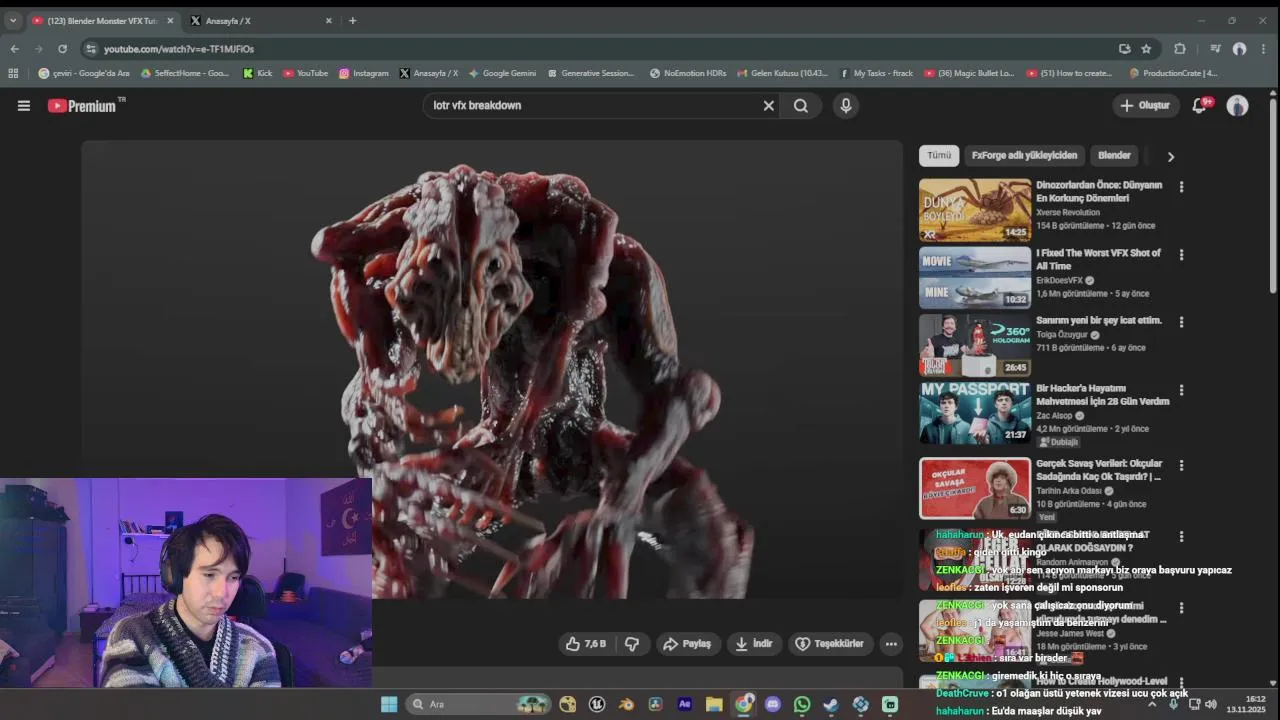1280x720 pixels.
Task: Open a new browser tab
Action: [352, 20]
